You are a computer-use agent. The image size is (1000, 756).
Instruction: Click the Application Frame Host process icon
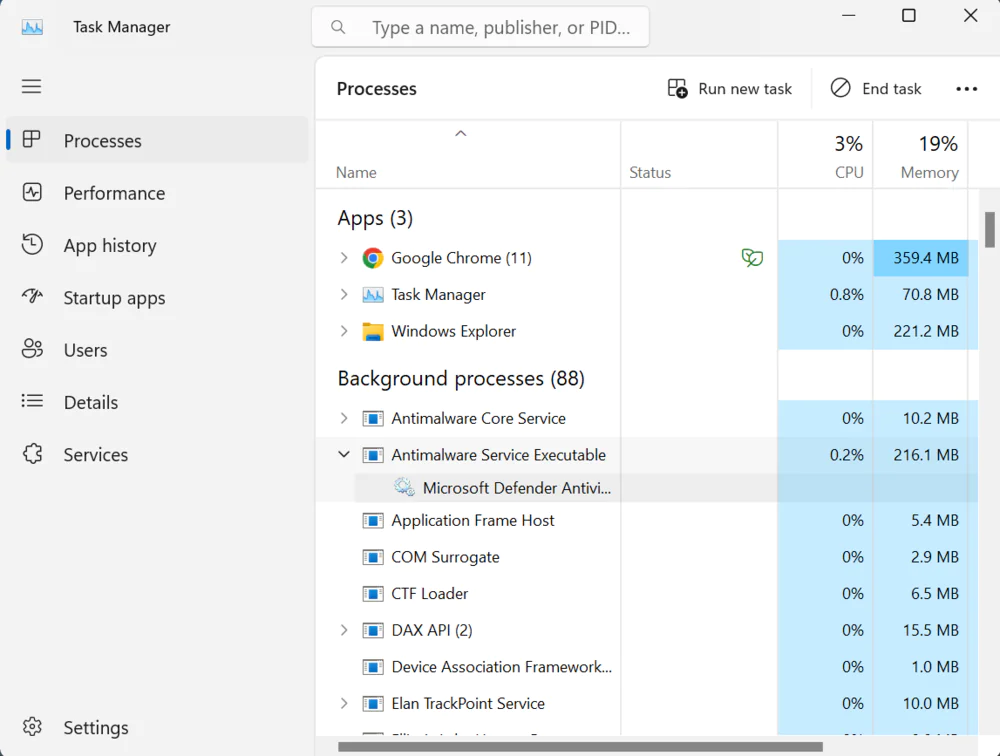pos(373,521)
